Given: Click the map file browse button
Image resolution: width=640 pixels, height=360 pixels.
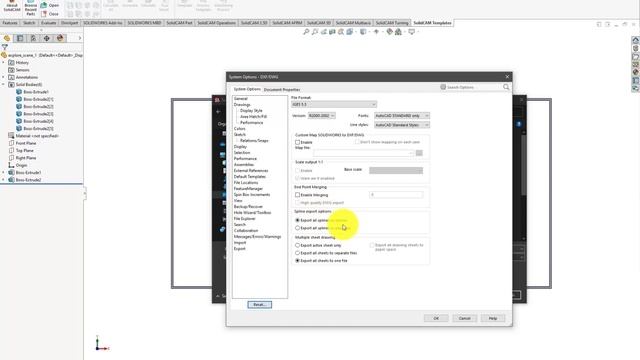Looking at the screenshot, I should 419,153.
